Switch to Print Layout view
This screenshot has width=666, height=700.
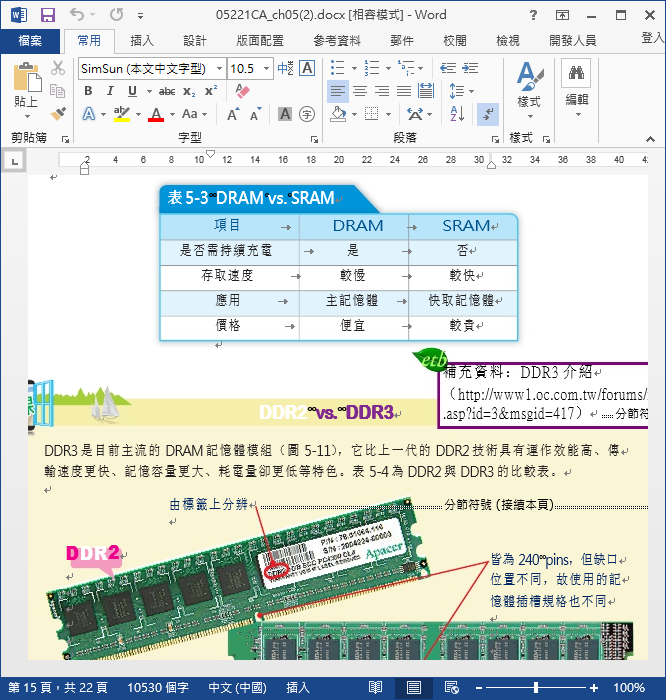point(414,688)
